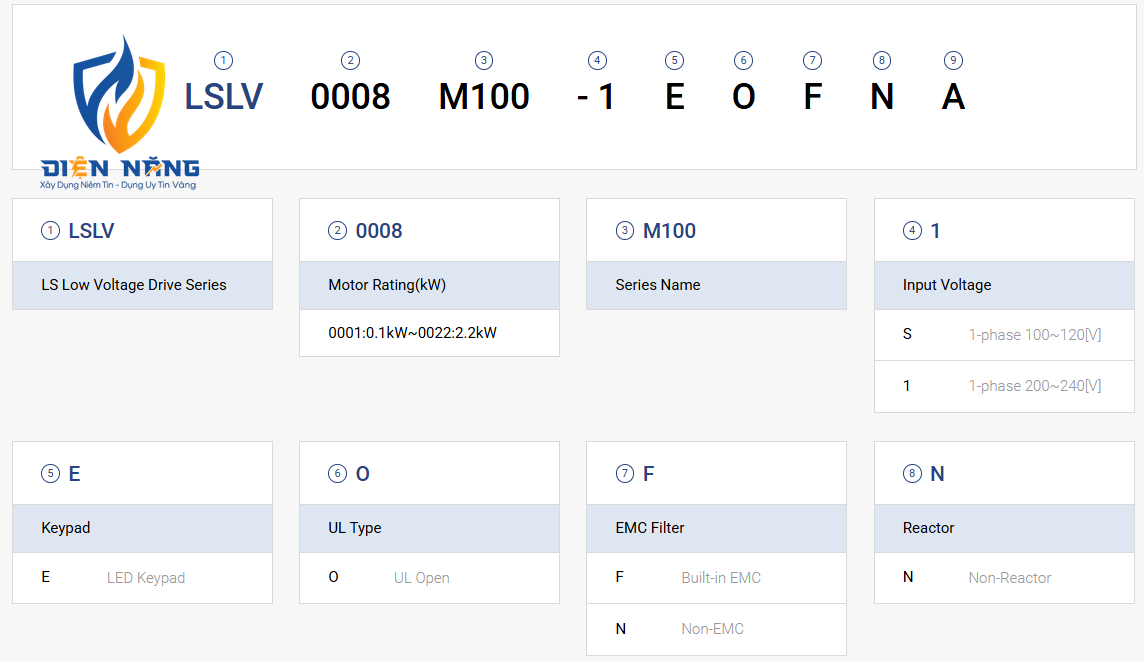Click the 'S' code beside 1-phase 100~120[V]
Screen dimensions: 1144x661
[x=907, y=334]
